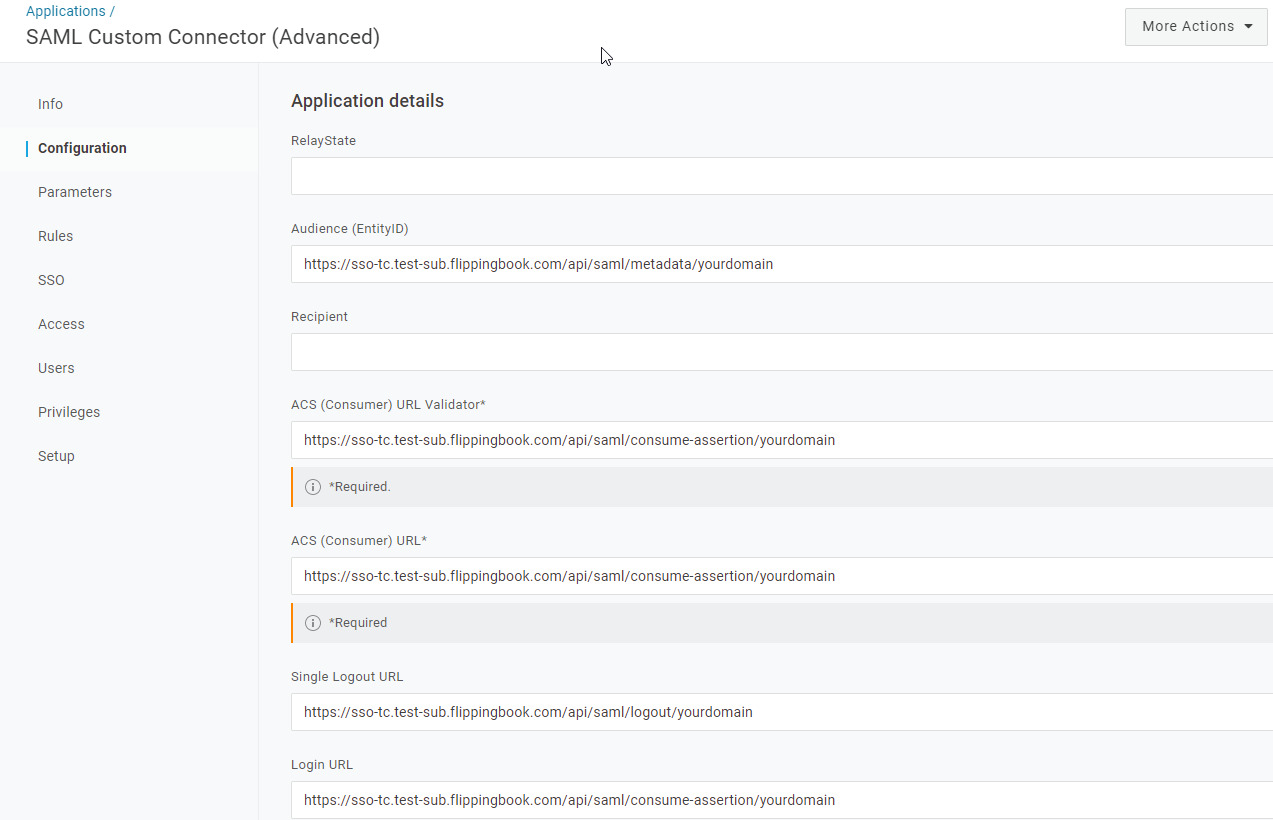Click the info icon under ACS (Consumer) URL field

(313, 623)
